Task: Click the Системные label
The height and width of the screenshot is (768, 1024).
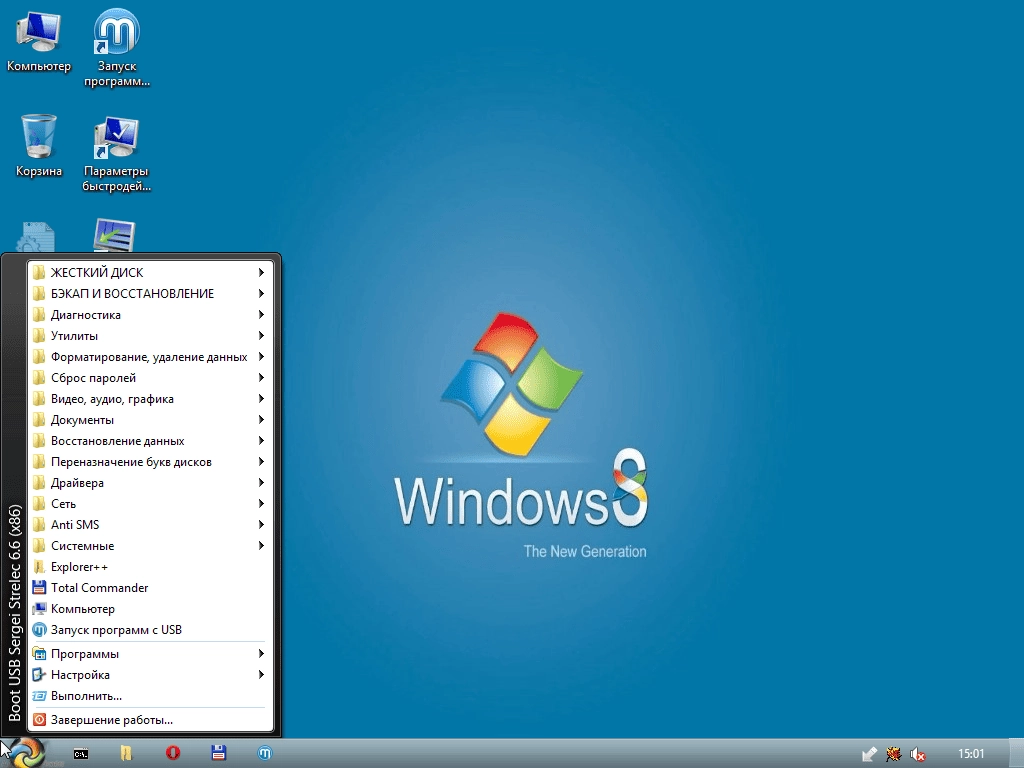Action: click(x=82, y=545)
